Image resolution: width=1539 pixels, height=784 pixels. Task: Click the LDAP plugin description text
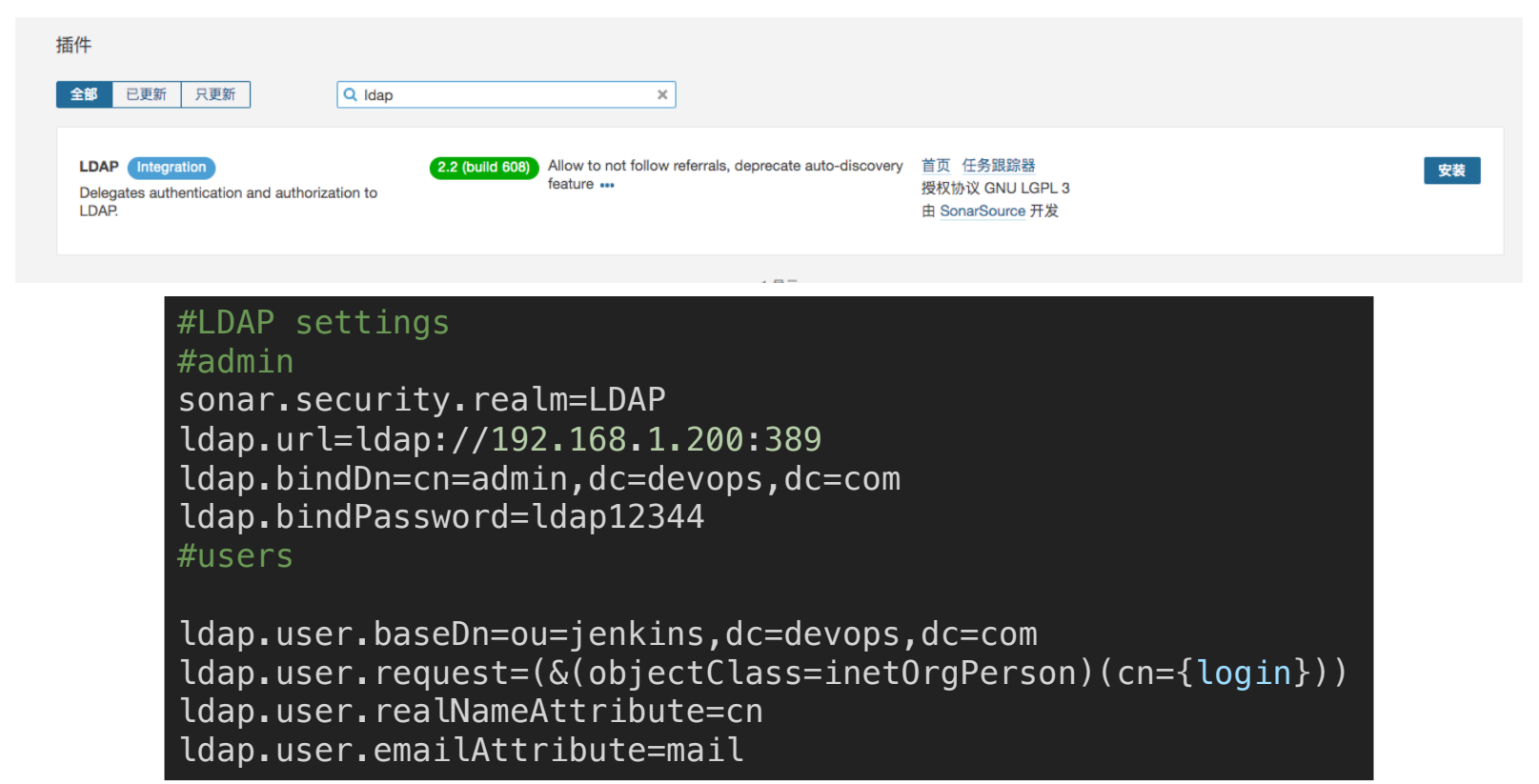point(229,201)
